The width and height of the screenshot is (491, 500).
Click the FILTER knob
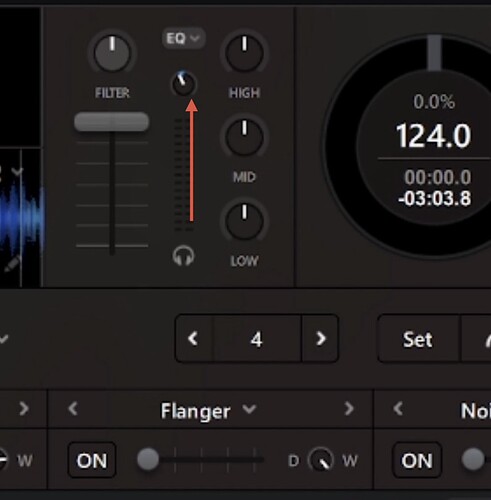coord(112,53)
